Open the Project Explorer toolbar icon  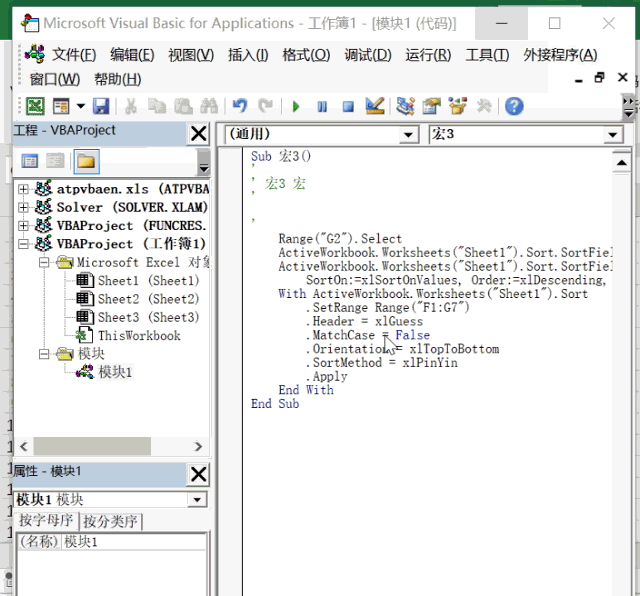coord(406,106)
